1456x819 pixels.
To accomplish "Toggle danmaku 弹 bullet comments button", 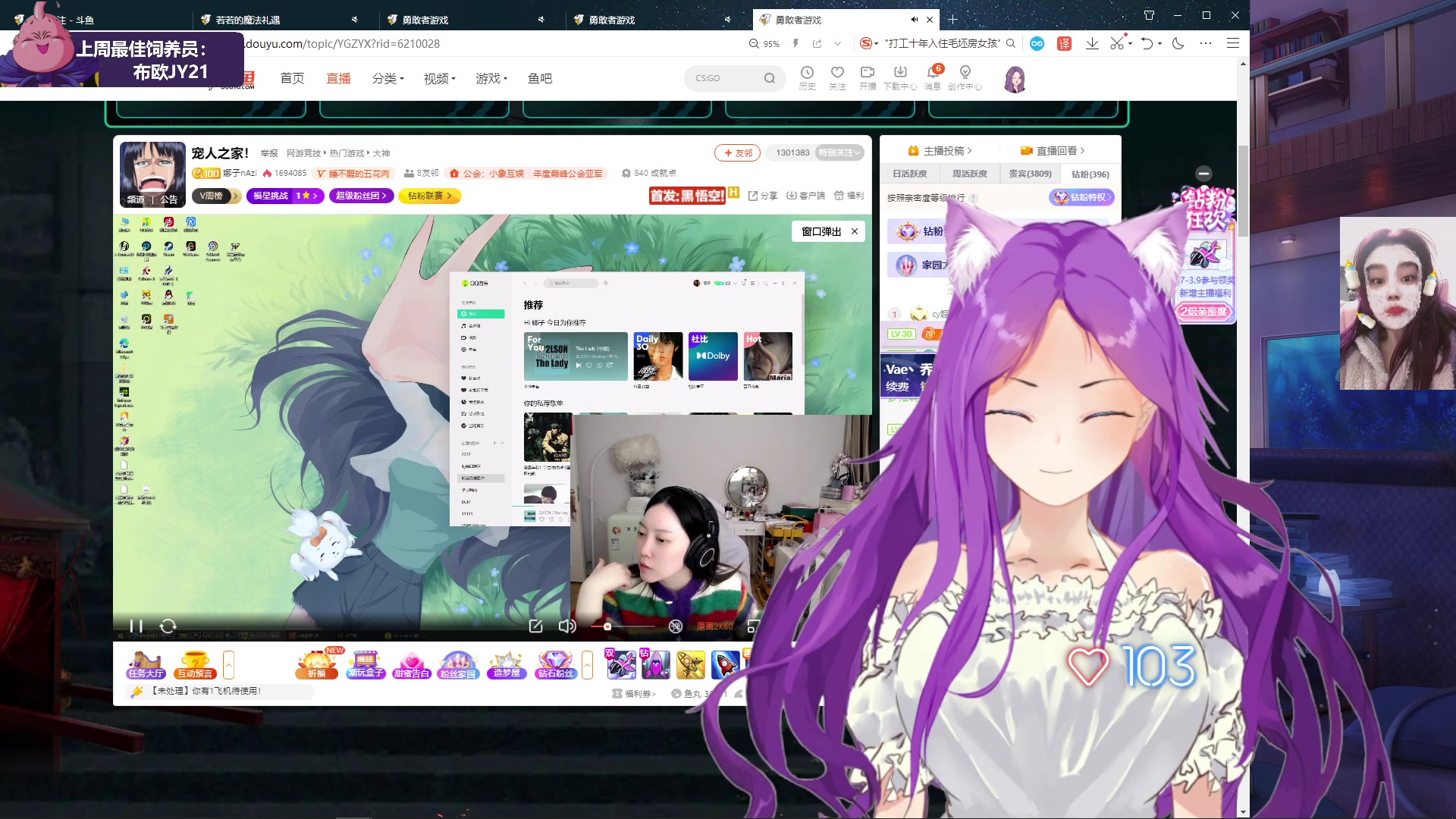I will [676, 626].
